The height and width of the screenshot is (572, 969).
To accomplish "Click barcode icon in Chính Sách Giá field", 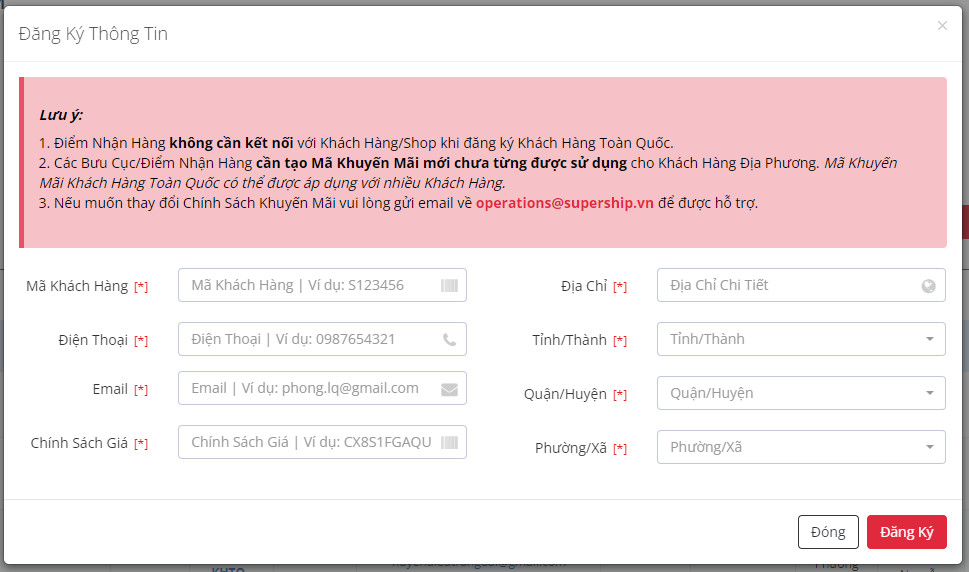I will 449,442.
